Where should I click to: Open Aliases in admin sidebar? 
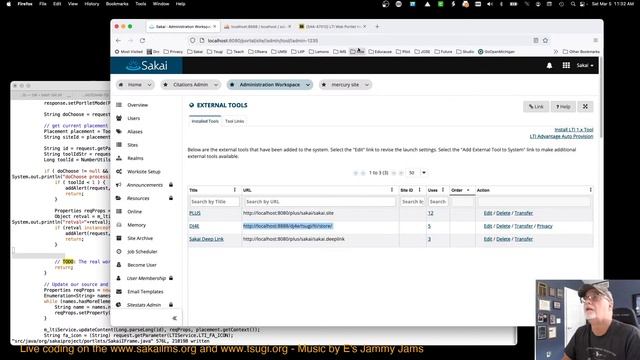point(135,131)
